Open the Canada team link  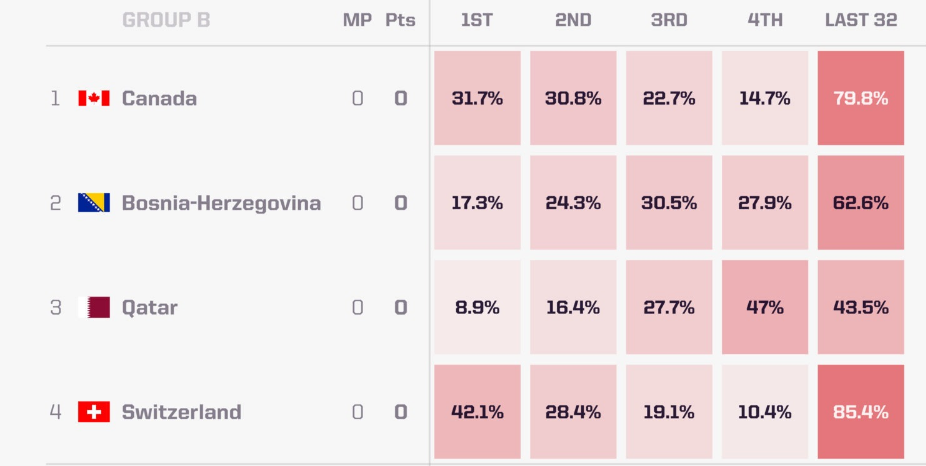159,98
